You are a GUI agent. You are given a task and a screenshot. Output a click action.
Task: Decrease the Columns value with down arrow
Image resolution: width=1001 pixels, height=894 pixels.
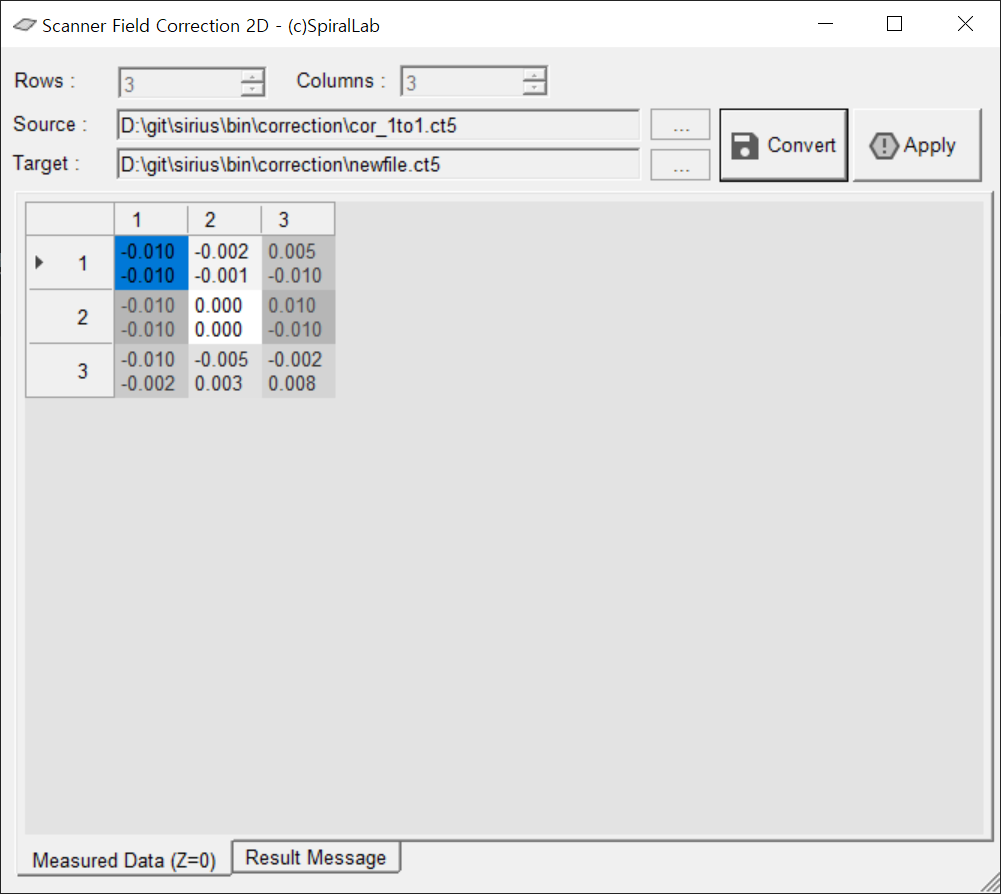click(534, 87)
